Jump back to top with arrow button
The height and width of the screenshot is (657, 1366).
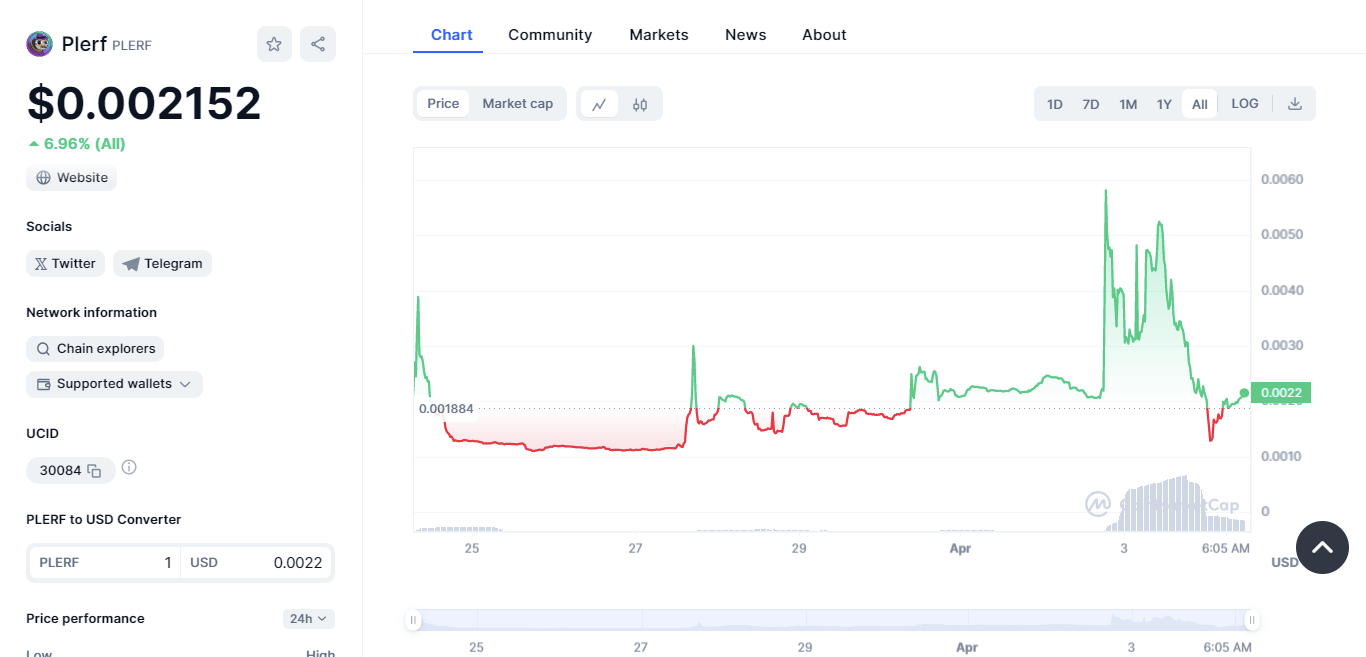click(x=1322, y=547)
